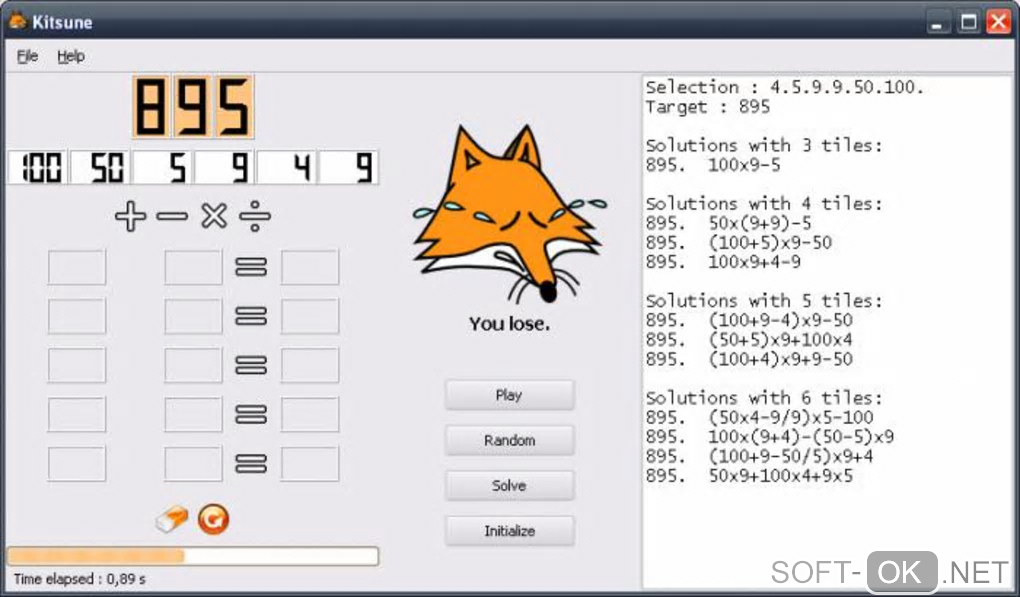Click the solution text '(100+5)x9-50'
The height and width of the screenshot is (597, 1020).
[x=770, y=243]
